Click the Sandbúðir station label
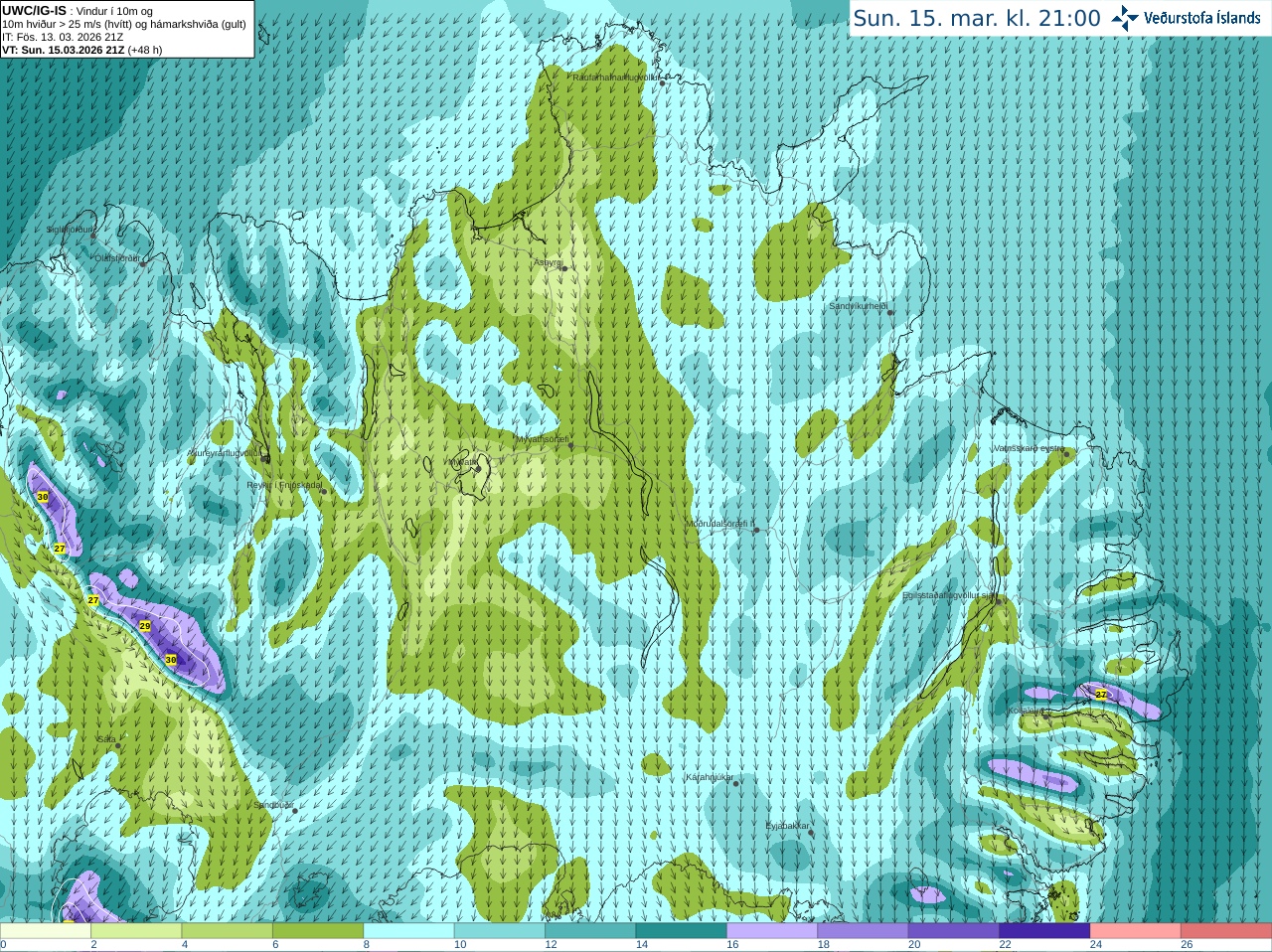 coord(273,805)
